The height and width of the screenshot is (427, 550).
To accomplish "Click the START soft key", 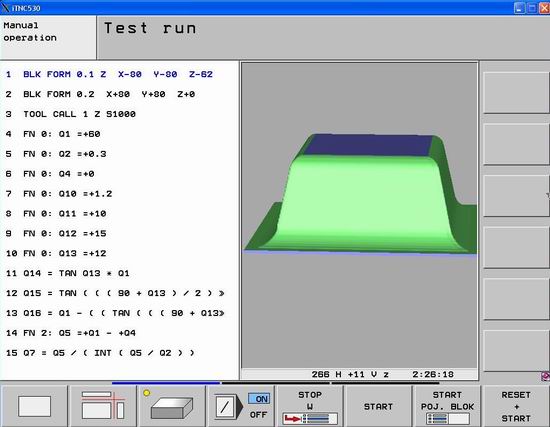I will (378, 406).
